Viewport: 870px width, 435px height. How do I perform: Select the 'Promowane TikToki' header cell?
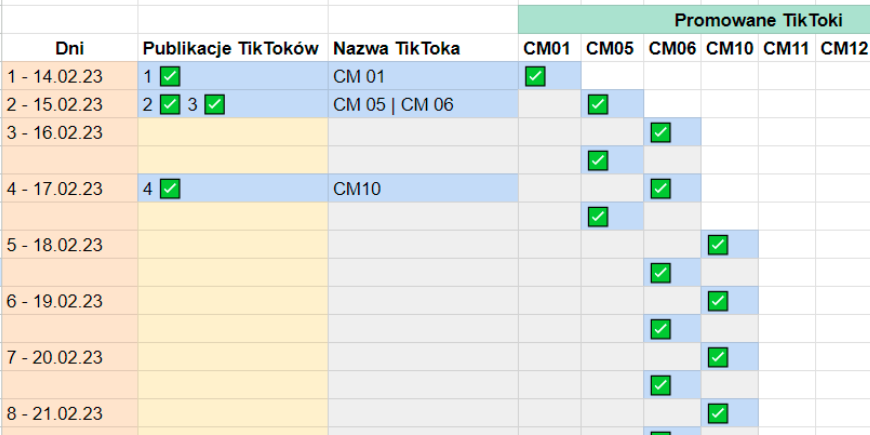point(757,20)
